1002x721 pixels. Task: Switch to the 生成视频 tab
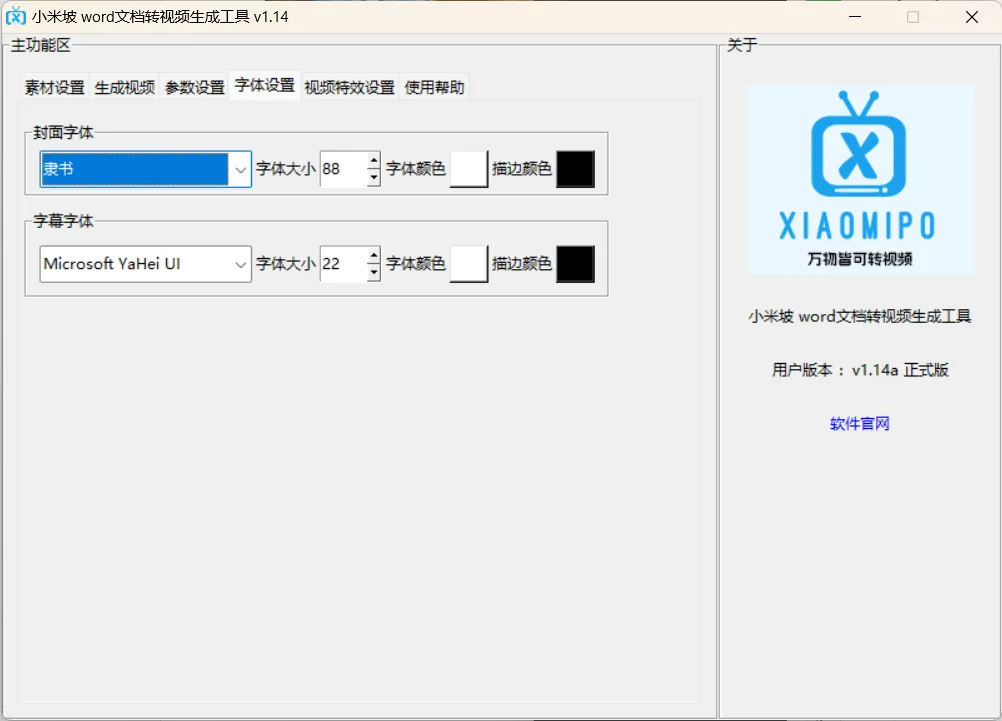(125, 88)
